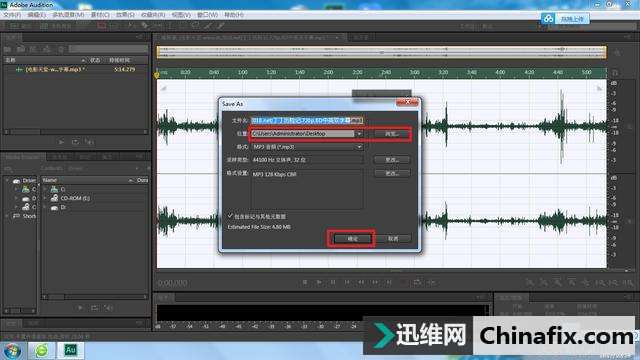The width and height of the screenshot is (640, 360).
Task: Click the Windows Start button
Action: 12,350
